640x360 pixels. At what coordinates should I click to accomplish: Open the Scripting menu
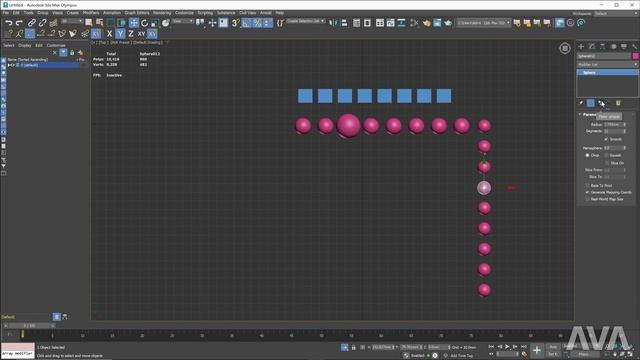(205, 13)
